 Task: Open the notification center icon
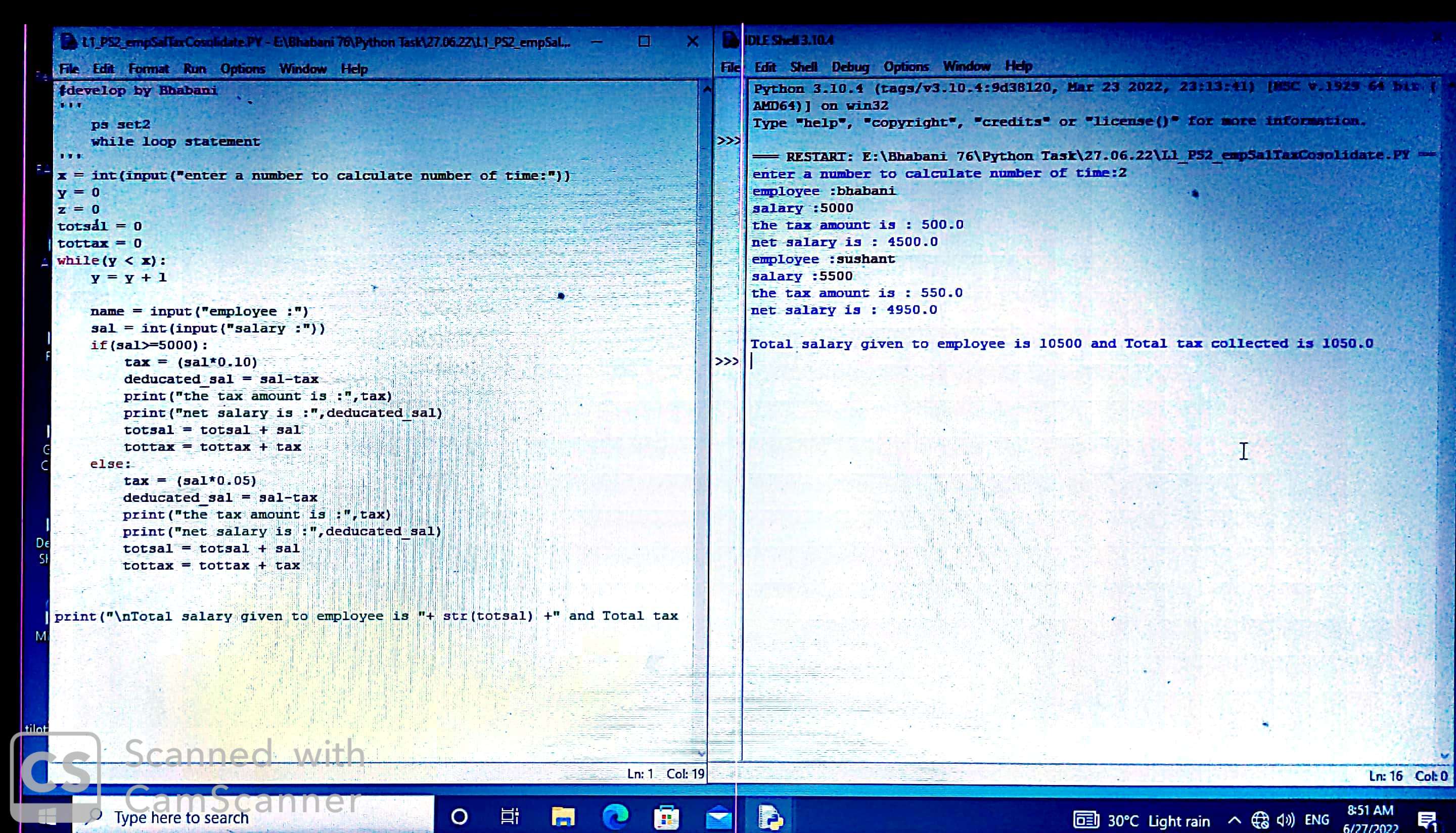1427,821
